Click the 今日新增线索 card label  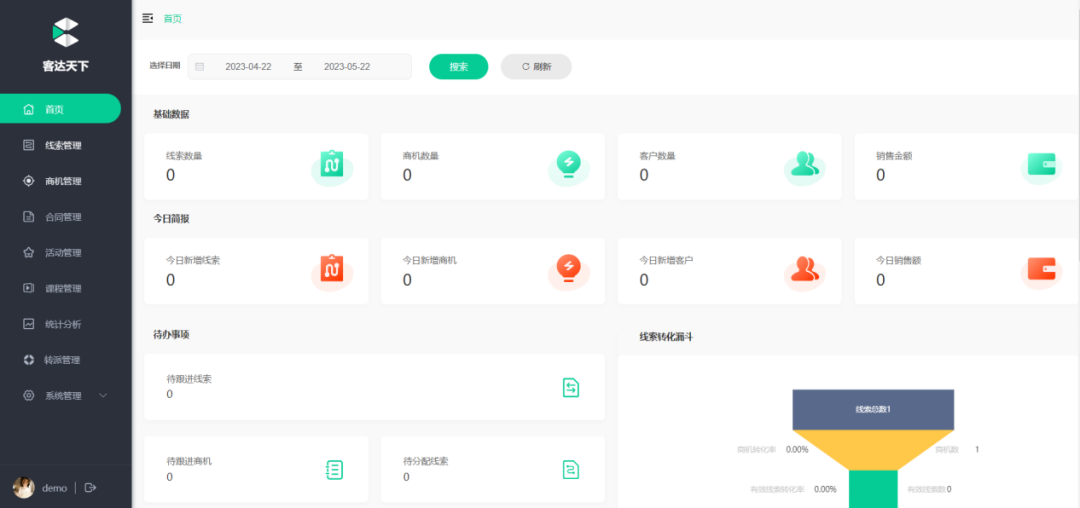coord(193,260)
